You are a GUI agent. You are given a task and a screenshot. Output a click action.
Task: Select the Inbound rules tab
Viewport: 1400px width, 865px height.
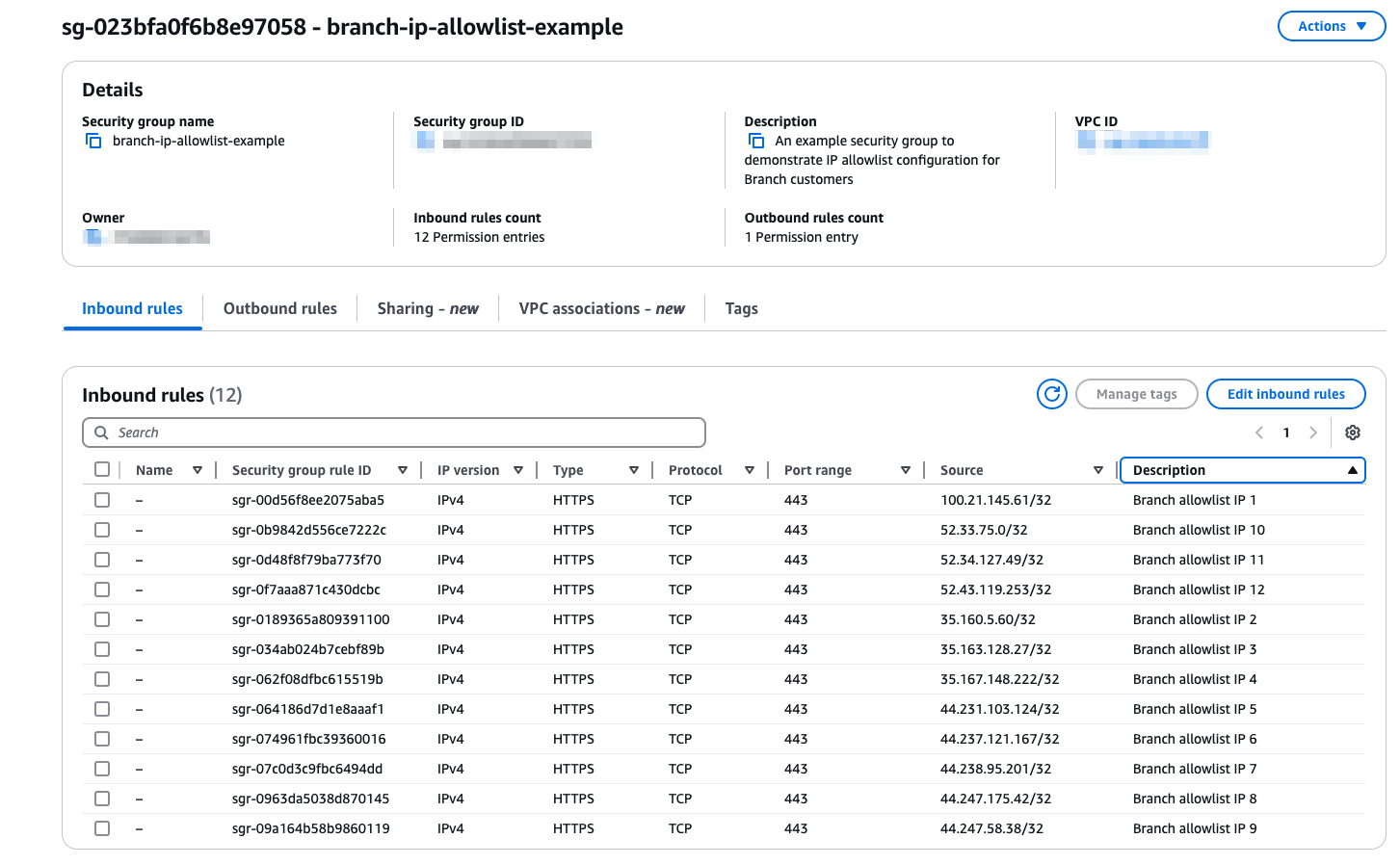click(x=132, y=308)
